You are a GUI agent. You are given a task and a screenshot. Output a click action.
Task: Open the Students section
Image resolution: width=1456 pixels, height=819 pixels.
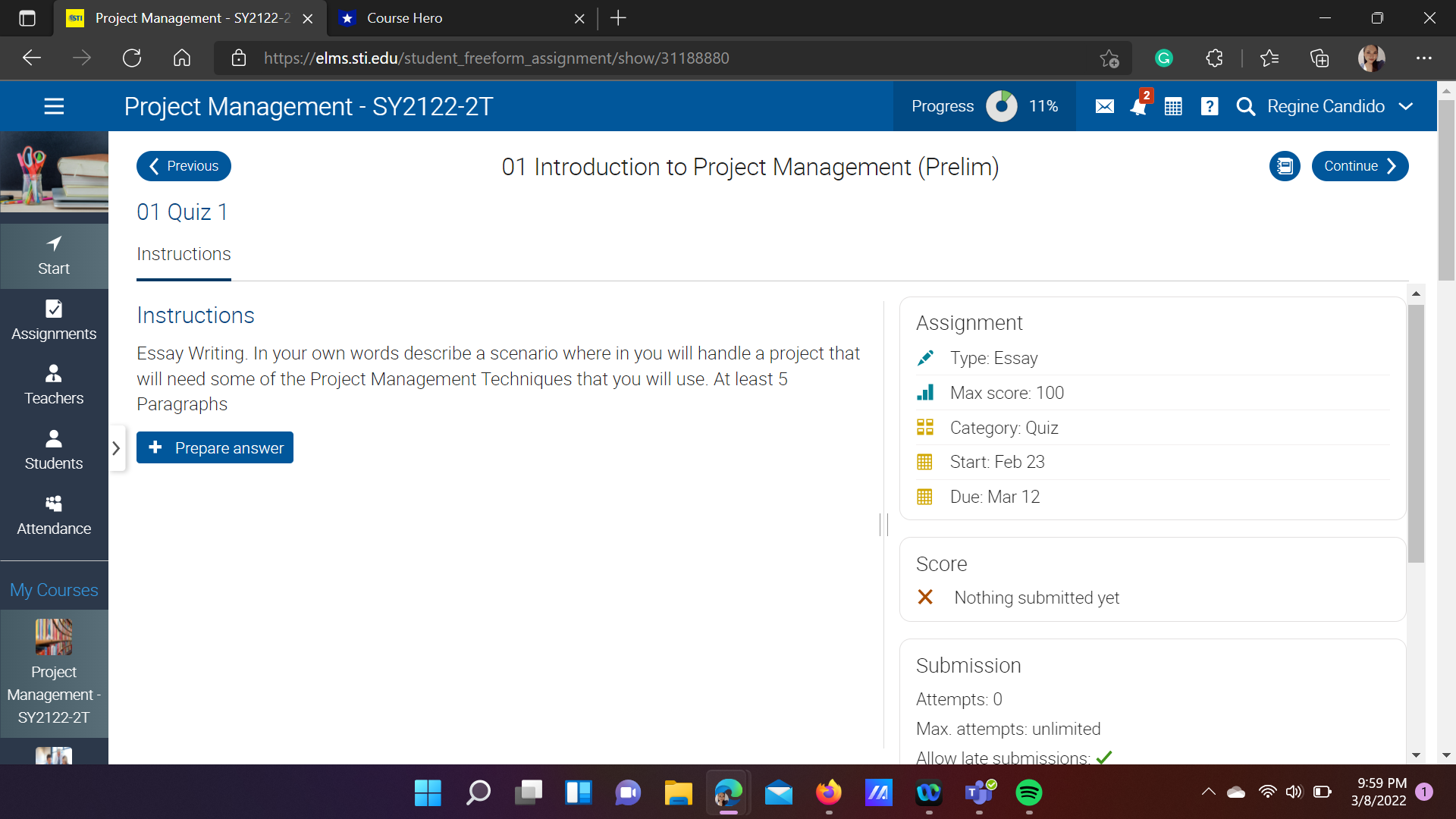54,449
